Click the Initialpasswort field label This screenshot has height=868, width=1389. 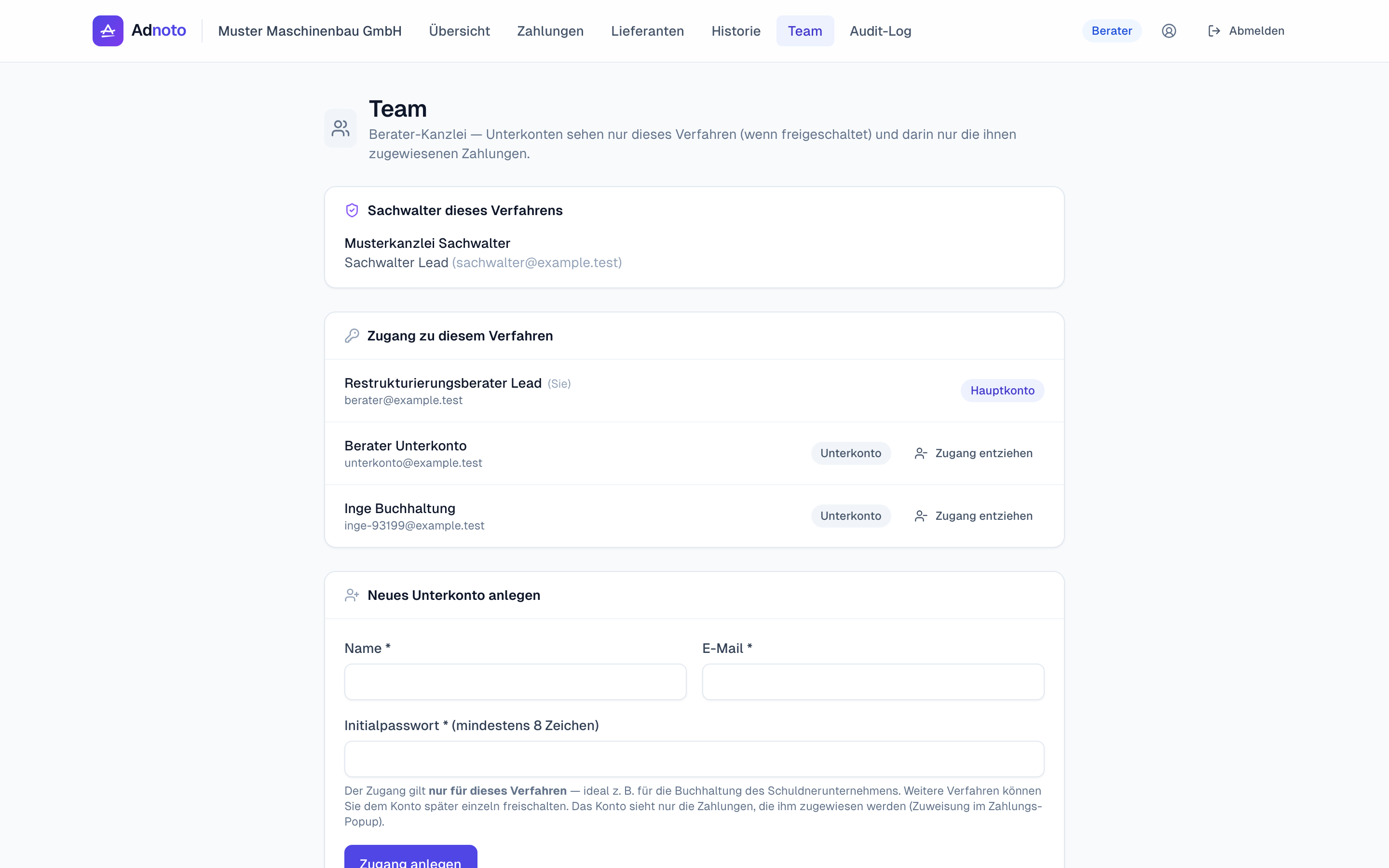472,726
